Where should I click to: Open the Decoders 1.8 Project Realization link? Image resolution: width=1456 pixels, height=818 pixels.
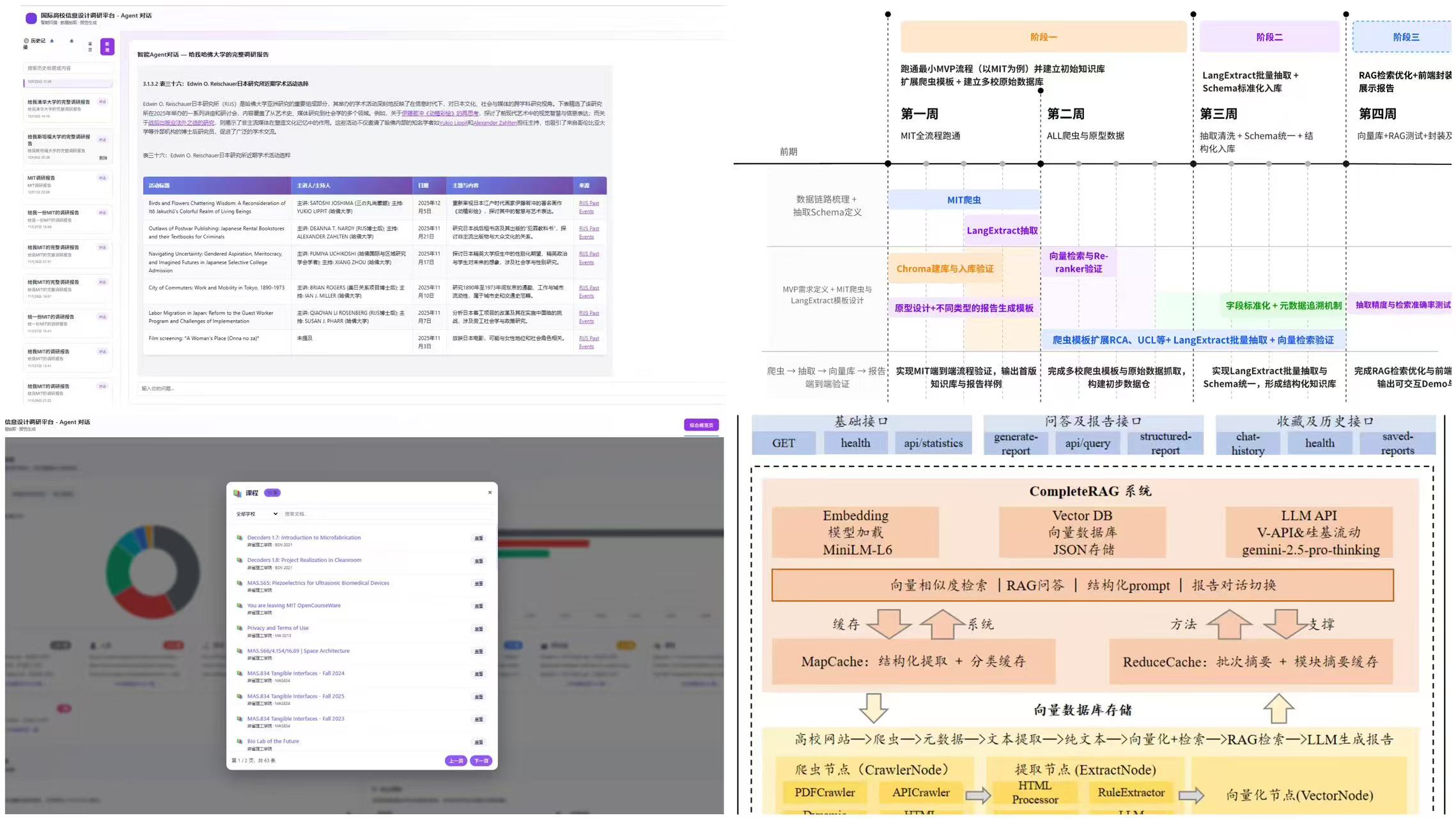[304, 560]
